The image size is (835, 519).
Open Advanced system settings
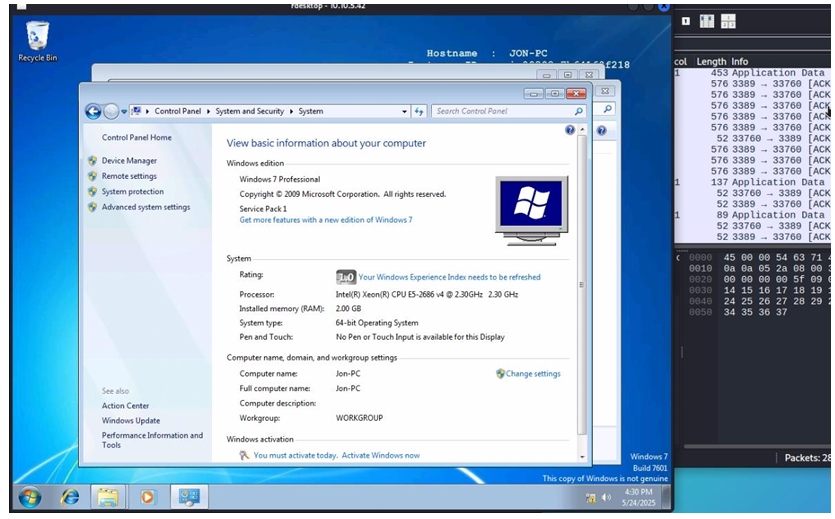click(x=146, y=207)
